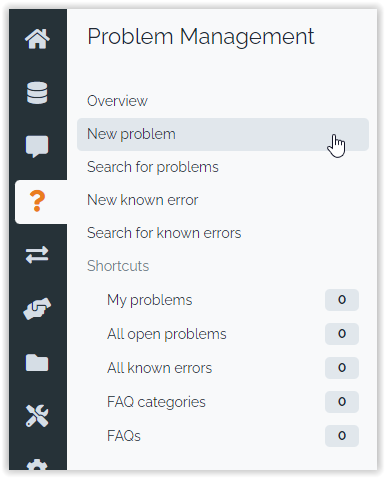Open the change arrows icon
This screenshot has height=478, width=385.
[37, 255]
